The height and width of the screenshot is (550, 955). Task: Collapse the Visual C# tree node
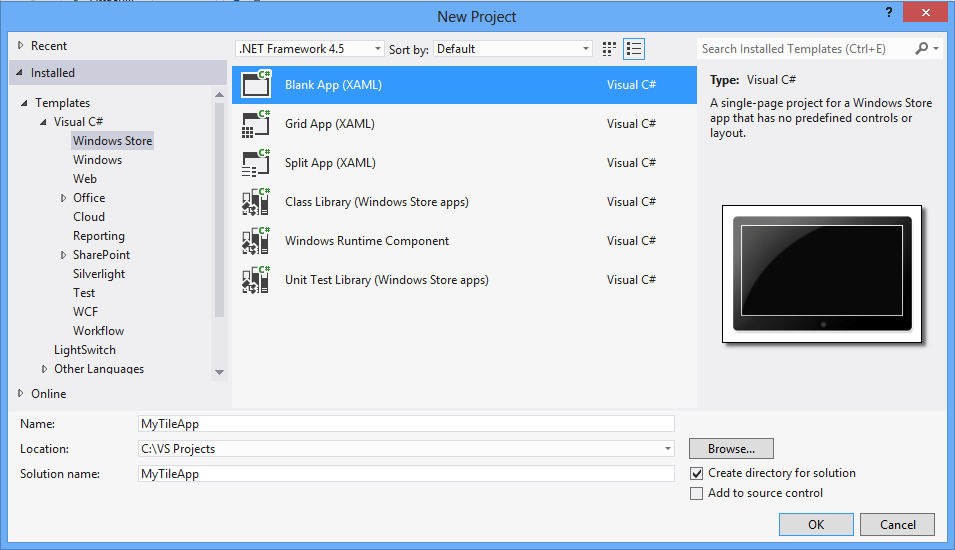tap(43, 122)
